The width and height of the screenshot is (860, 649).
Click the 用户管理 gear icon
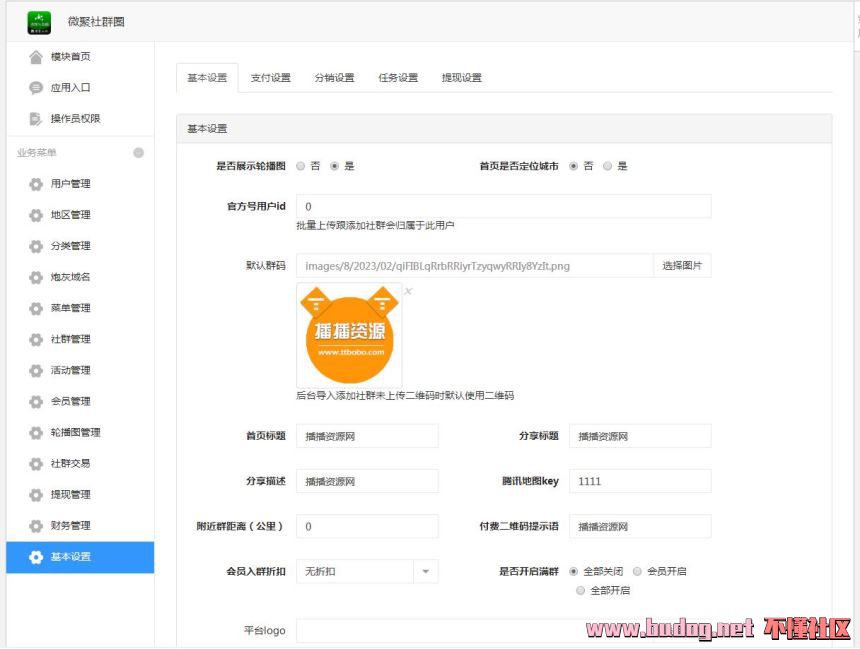point(36,184)
